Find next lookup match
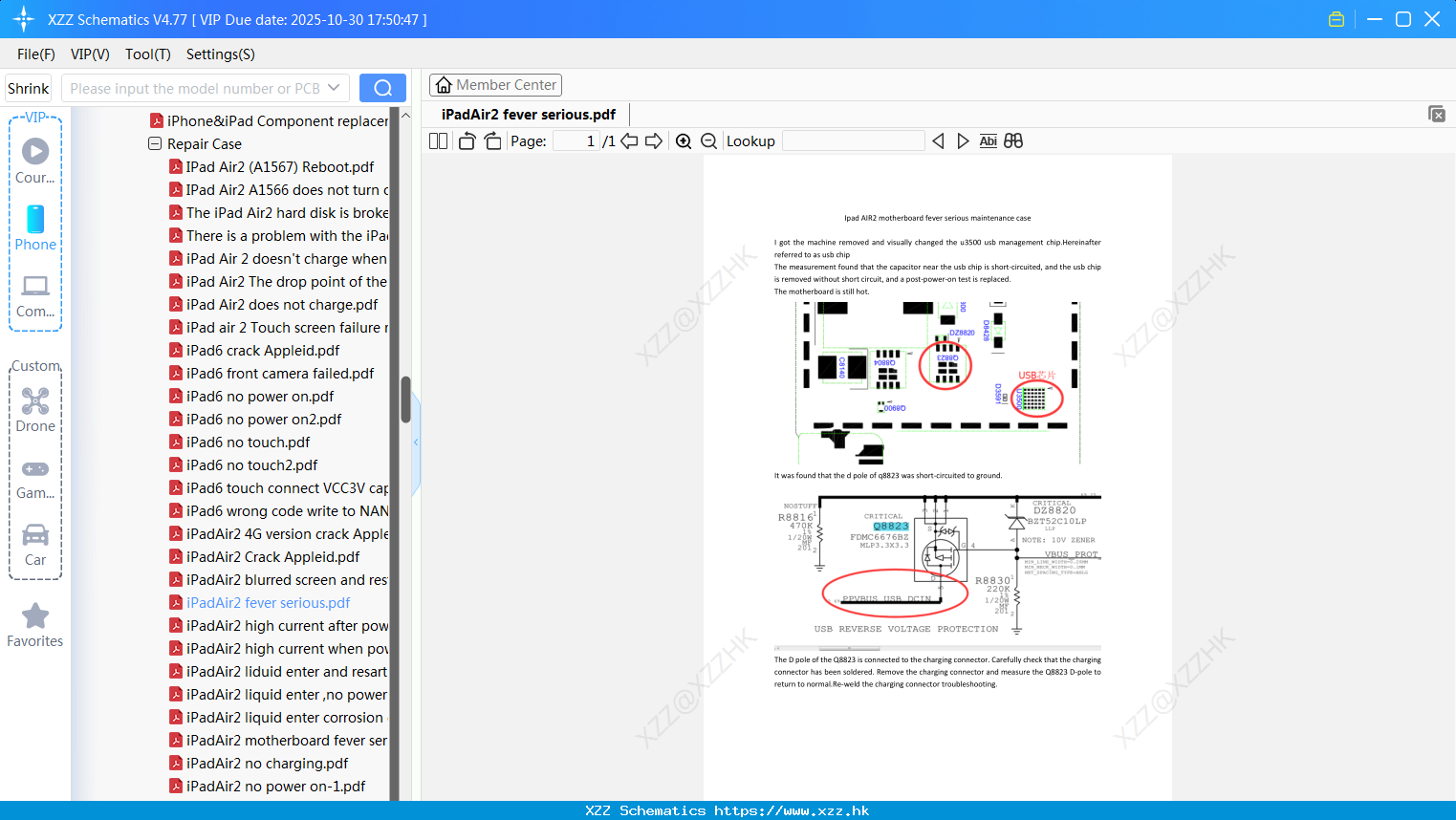Viewport: 1456px width, 820px height. coord(963,140)
